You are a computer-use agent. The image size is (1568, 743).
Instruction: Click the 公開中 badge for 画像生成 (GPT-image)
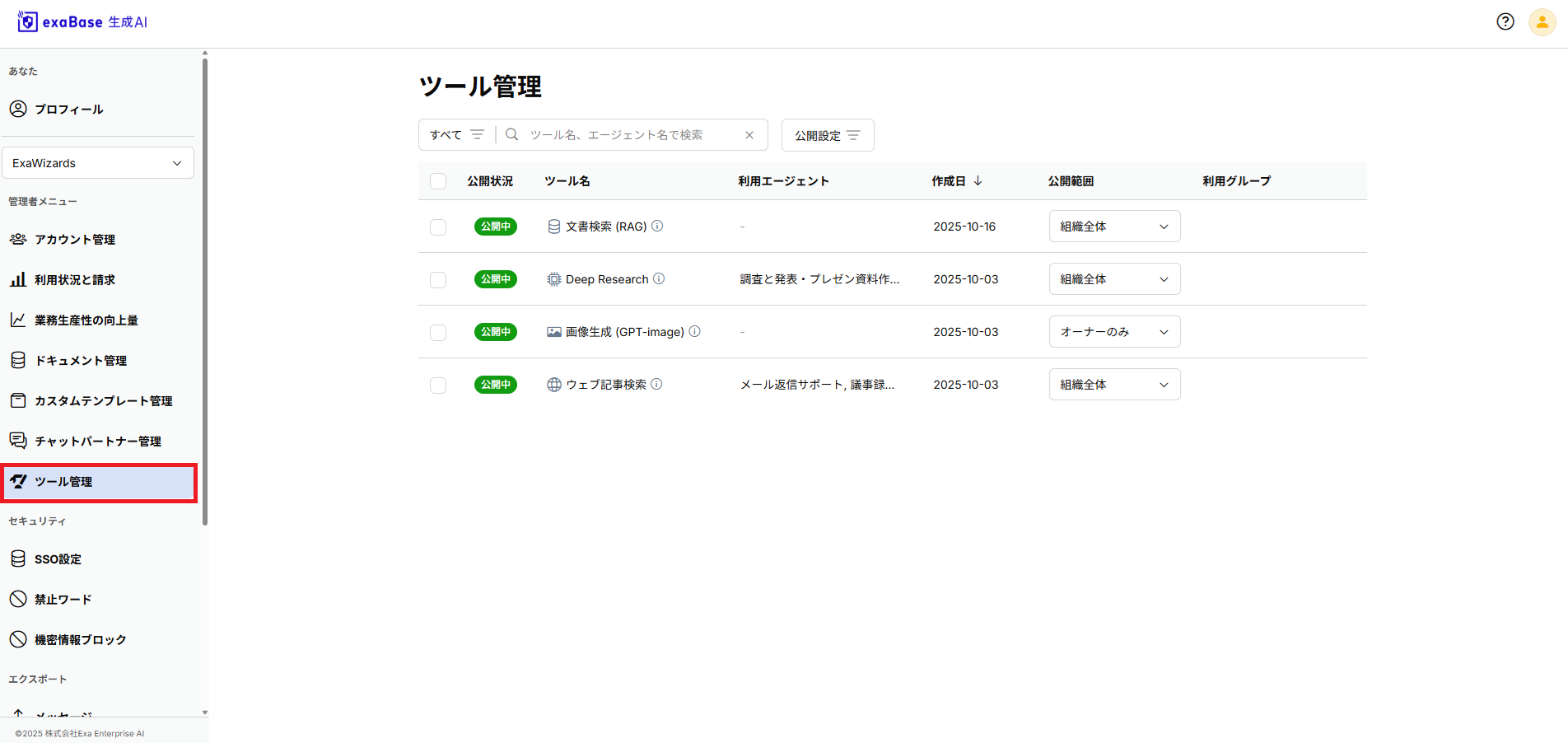click(x=496, y=332)
